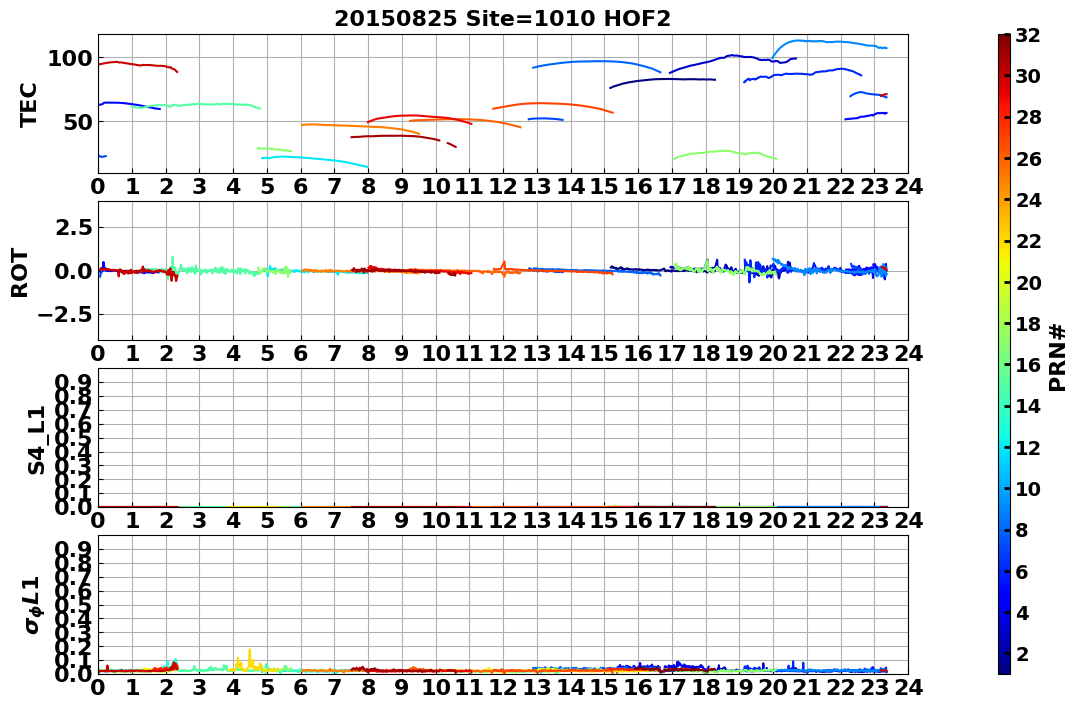Click the sigma-phi L1 y-axis label
The width and height of the screenshot is (1077, 709).
(33, 605)
